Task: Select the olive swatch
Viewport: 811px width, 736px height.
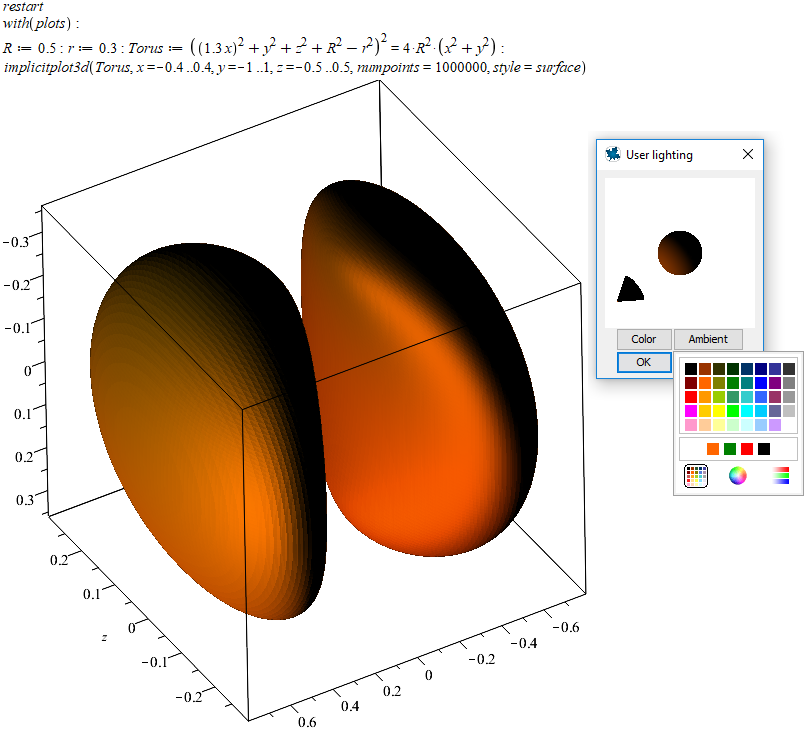Action: coord(719,383)
